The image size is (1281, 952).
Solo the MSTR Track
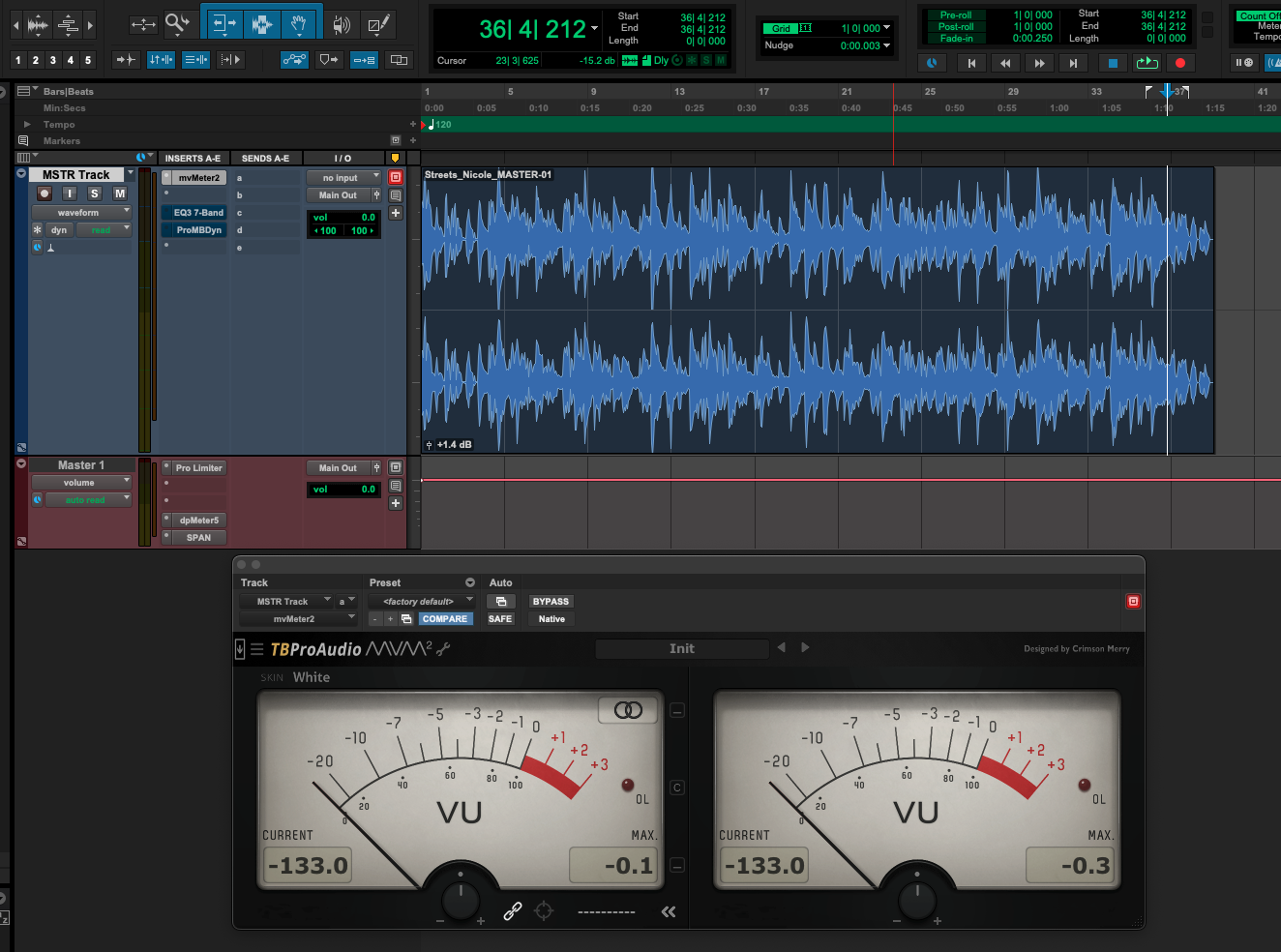[x=94, y=193]
